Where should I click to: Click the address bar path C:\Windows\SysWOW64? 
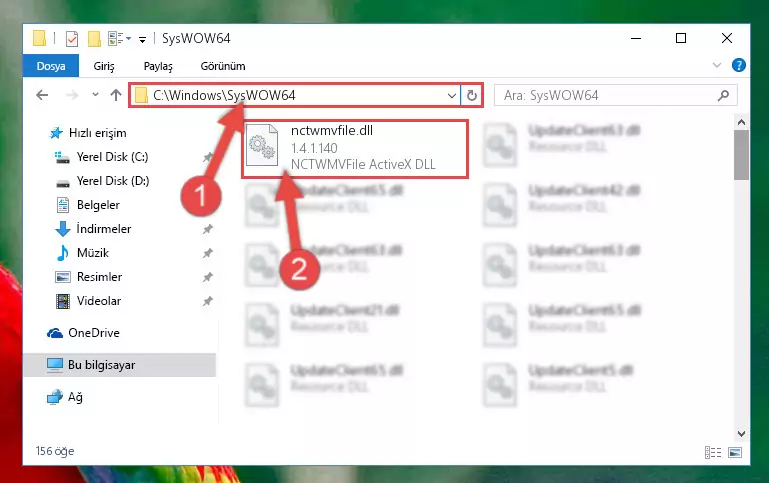(x=224, y=95)
